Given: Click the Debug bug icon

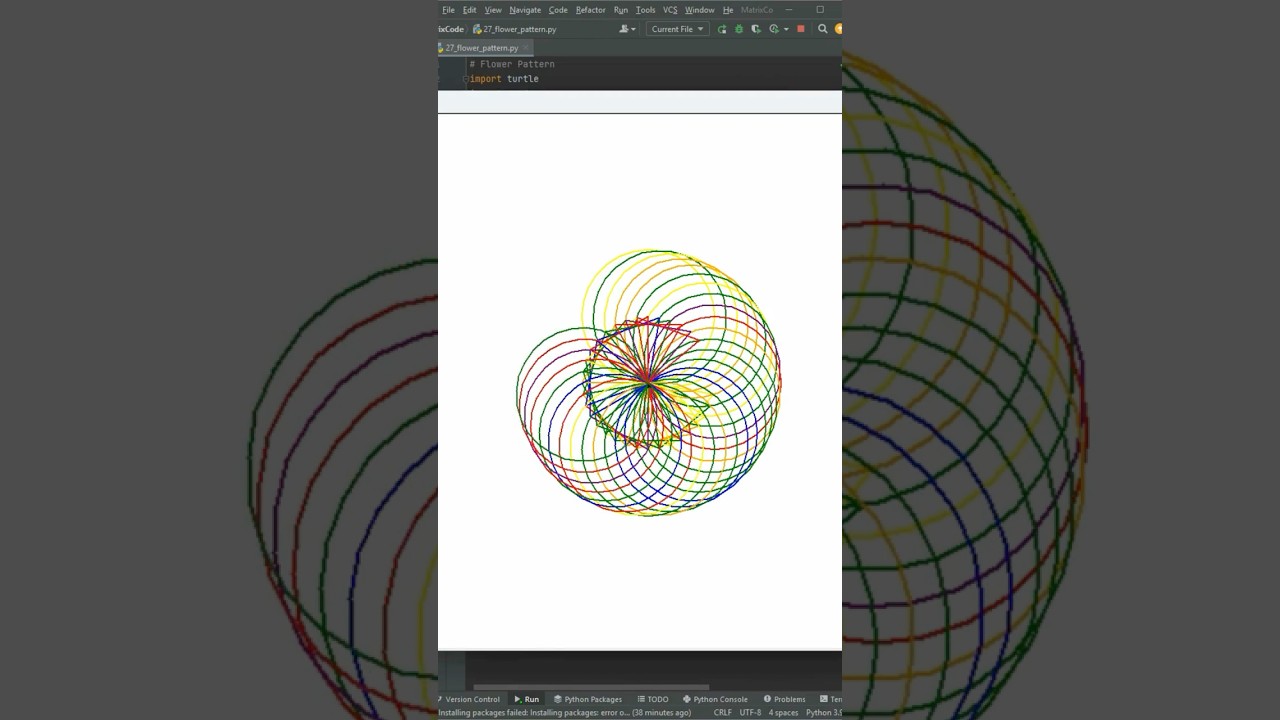Looking at the screenshot, I should click(x=739, y=29).
